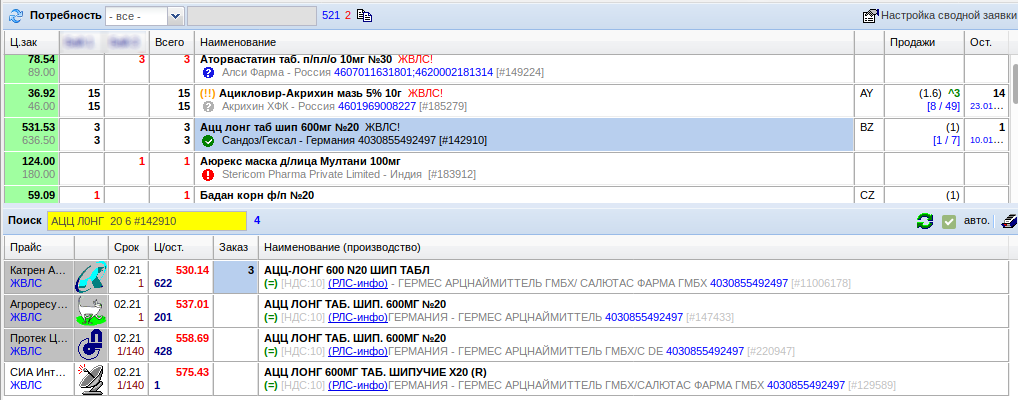Click price 558.69 in Протек row
Viewport: 1018px width, 400px height.
click(192, 338)
